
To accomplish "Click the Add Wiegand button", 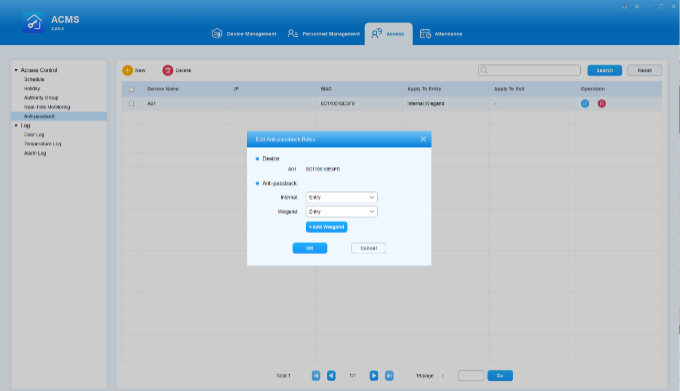I will [x=327, y=227].
